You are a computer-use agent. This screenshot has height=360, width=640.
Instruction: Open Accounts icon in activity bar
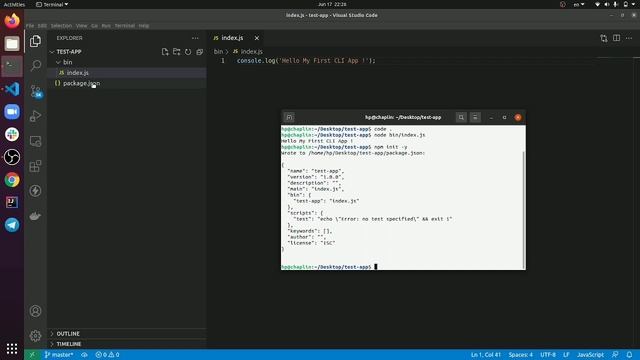click(36, 311)
